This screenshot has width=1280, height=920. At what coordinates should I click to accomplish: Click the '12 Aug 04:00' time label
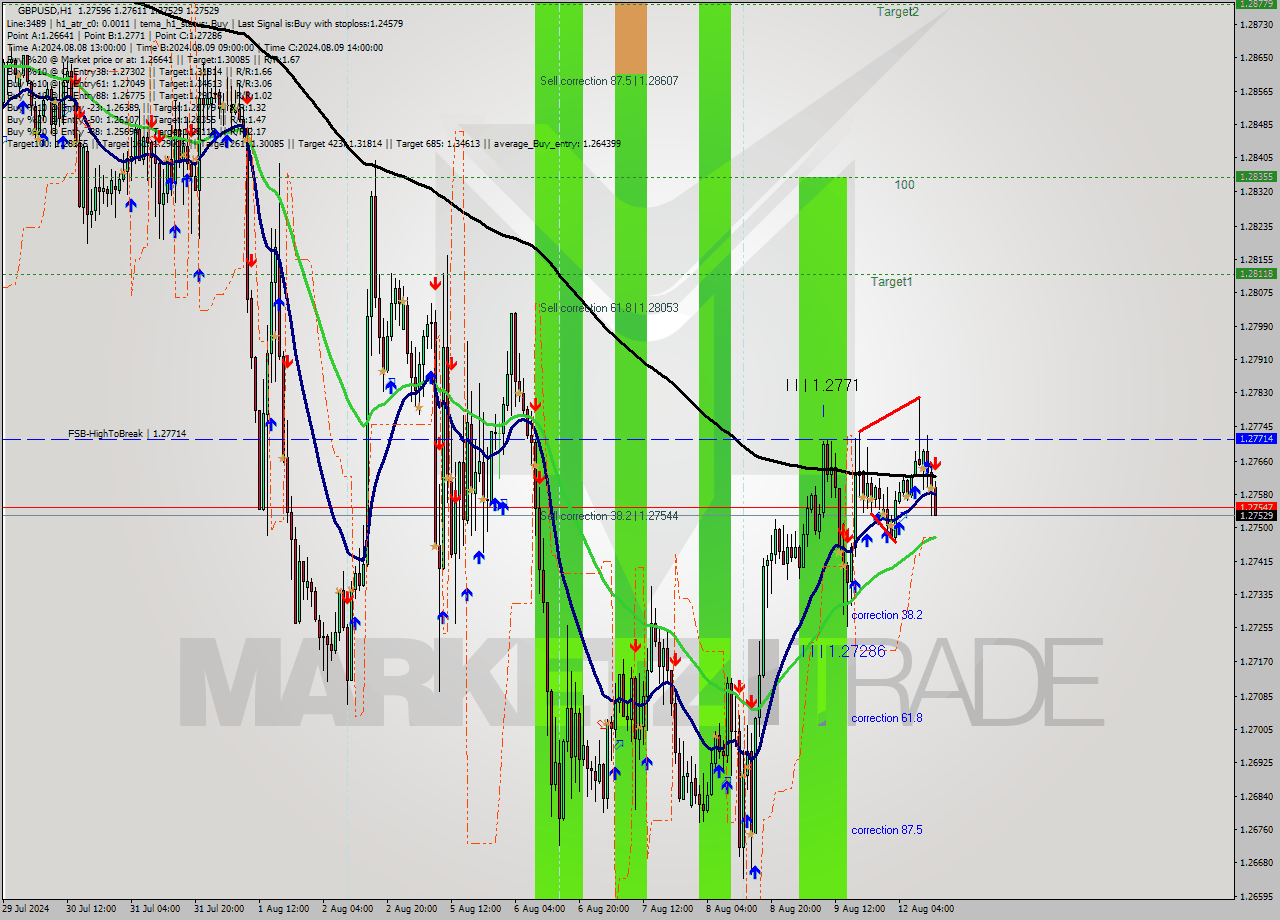(926, 909)
